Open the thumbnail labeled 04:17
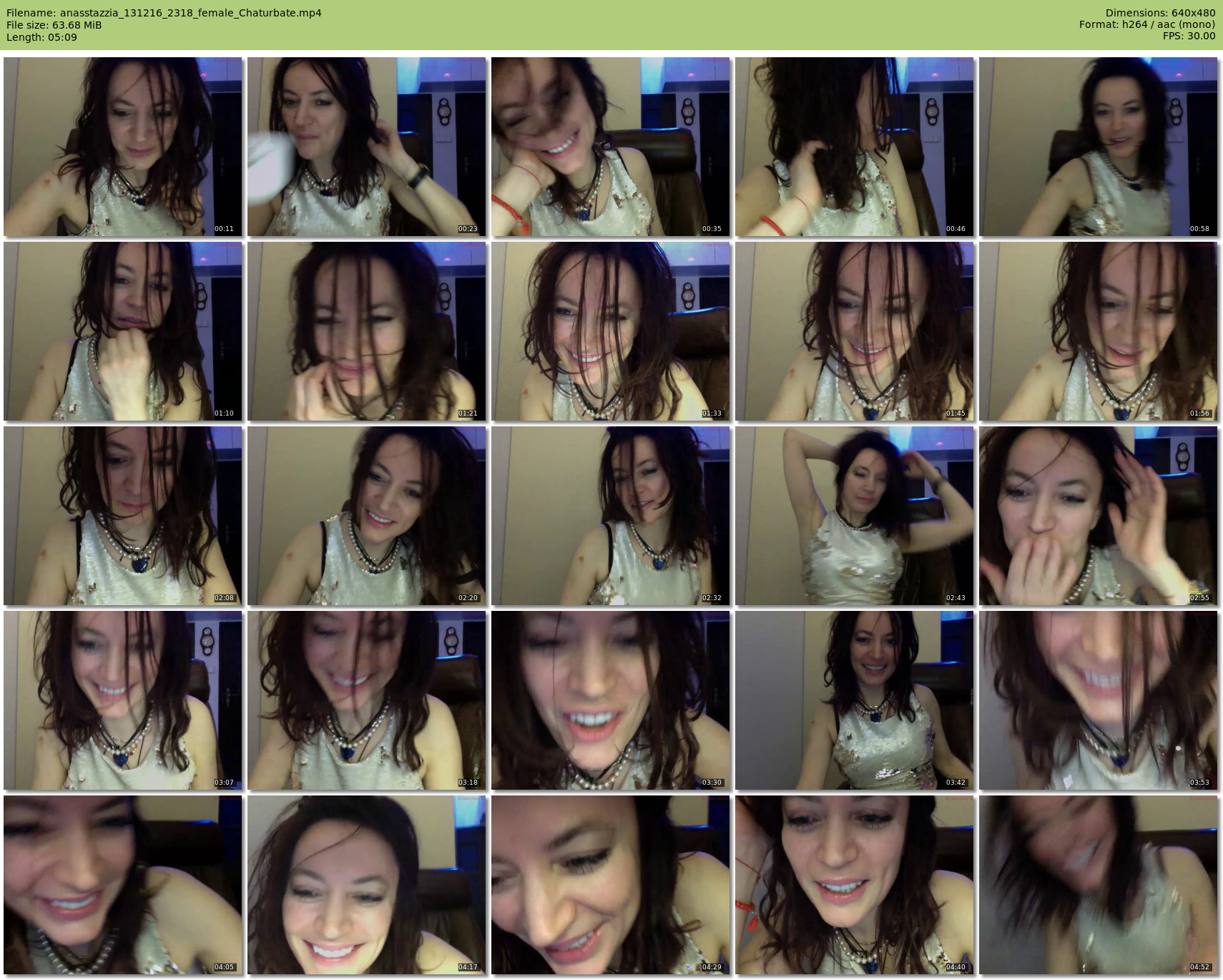Image resolution: width=1223 pixels, height=980 pixels. click(367, 885)
